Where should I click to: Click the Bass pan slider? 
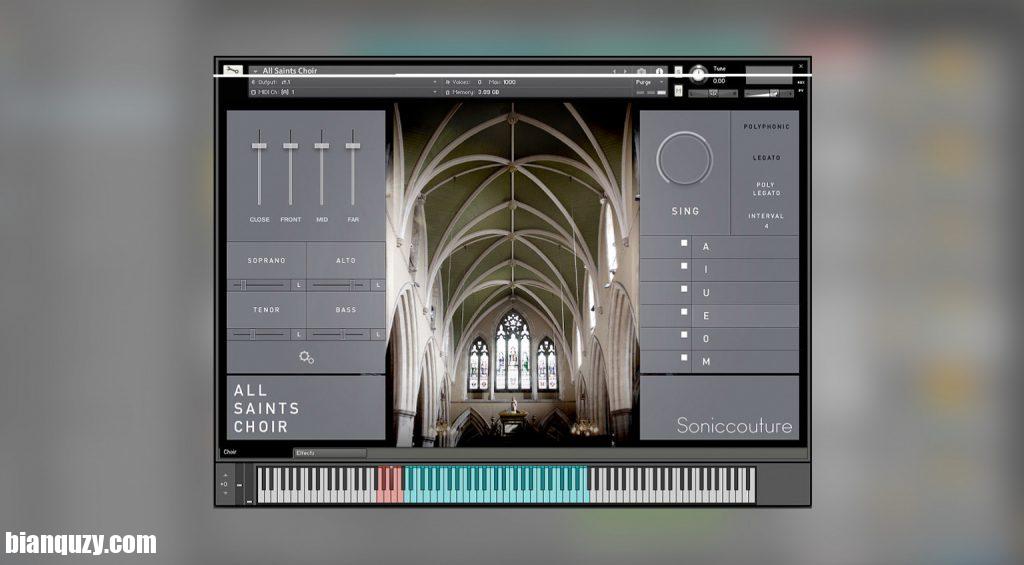338,334
